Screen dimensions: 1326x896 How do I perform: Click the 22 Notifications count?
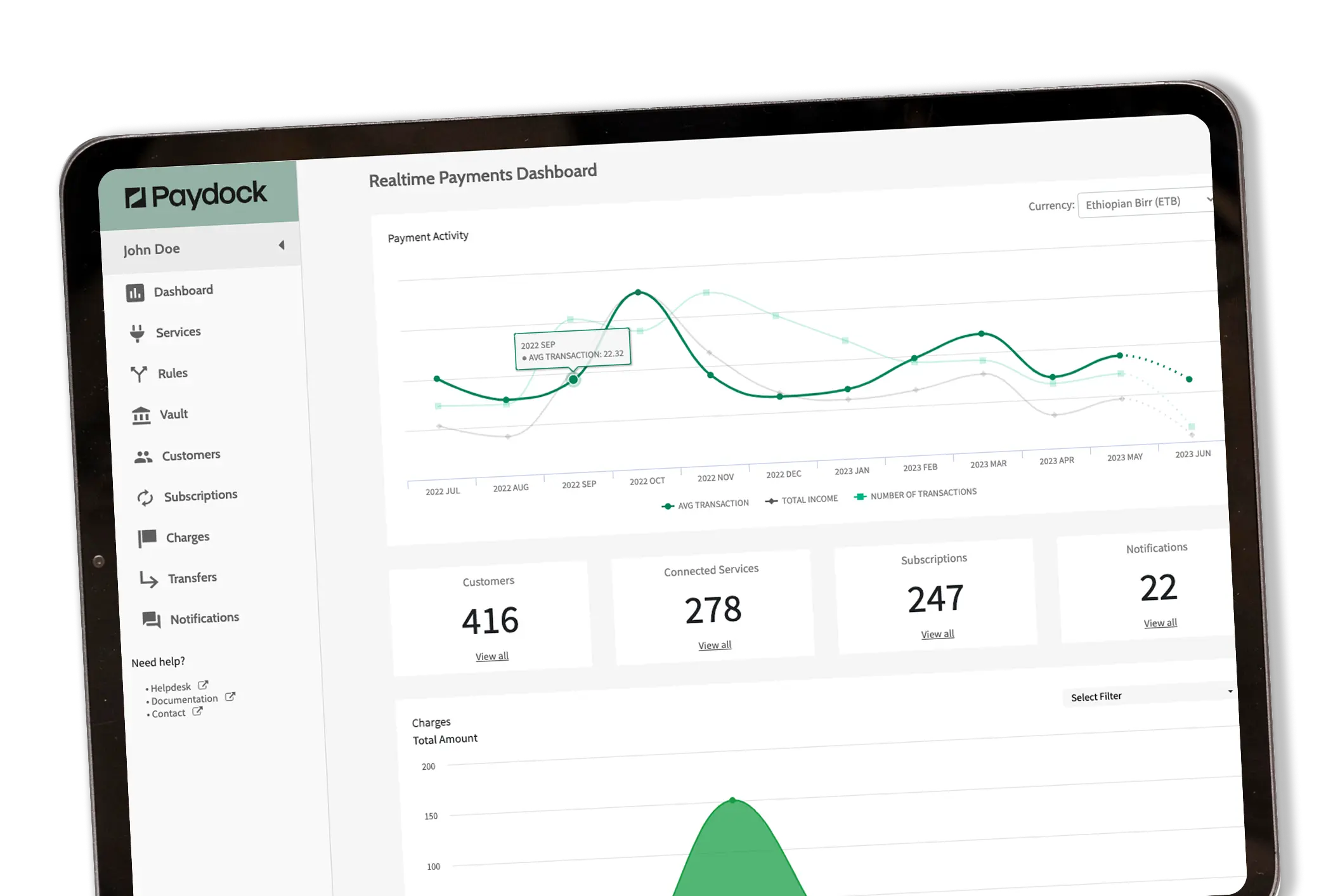point(1159,588)
